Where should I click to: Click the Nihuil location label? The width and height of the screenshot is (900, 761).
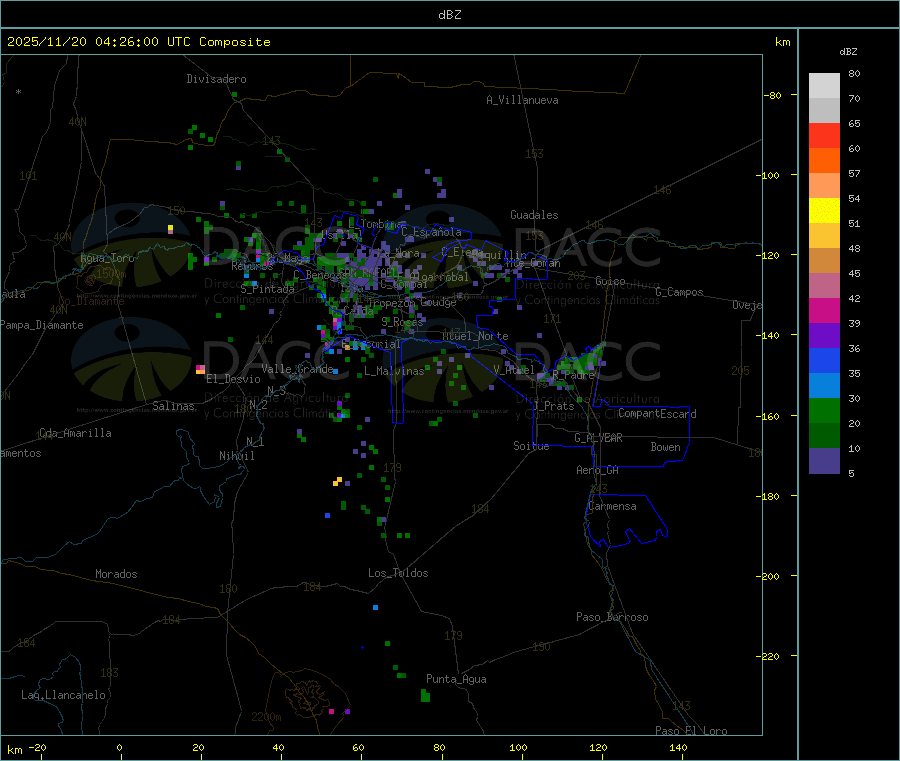[x=237, y=456]
